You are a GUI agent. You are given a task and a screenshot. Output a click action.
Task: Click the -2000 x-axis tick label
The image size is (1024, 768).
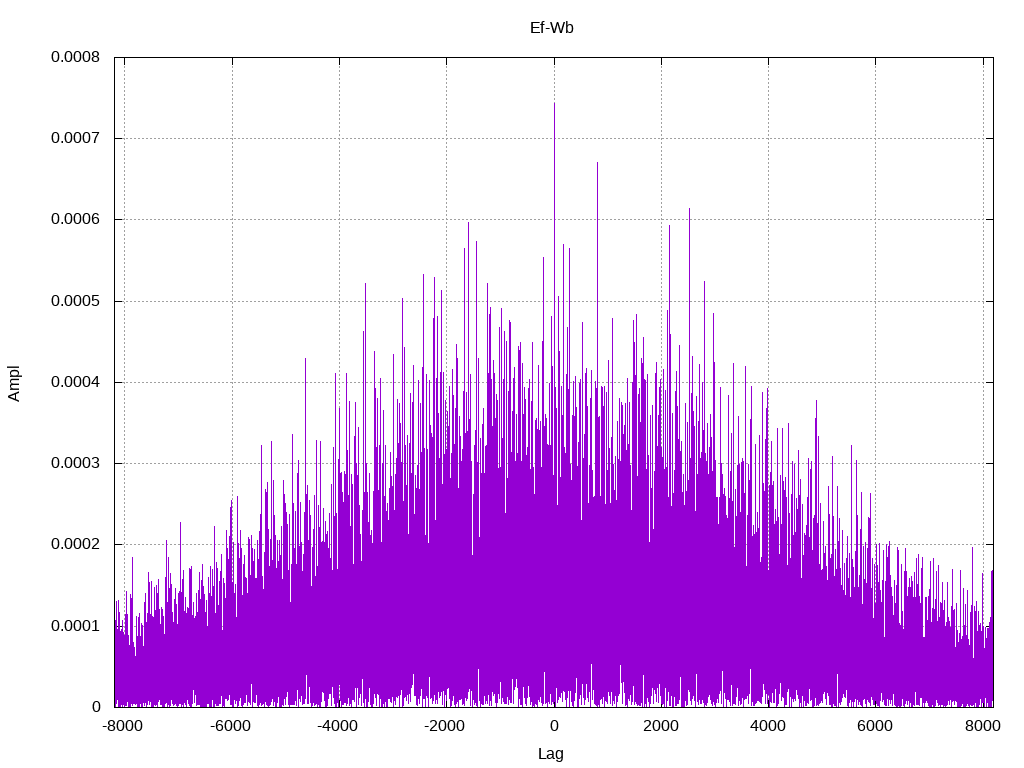(445, 726)
